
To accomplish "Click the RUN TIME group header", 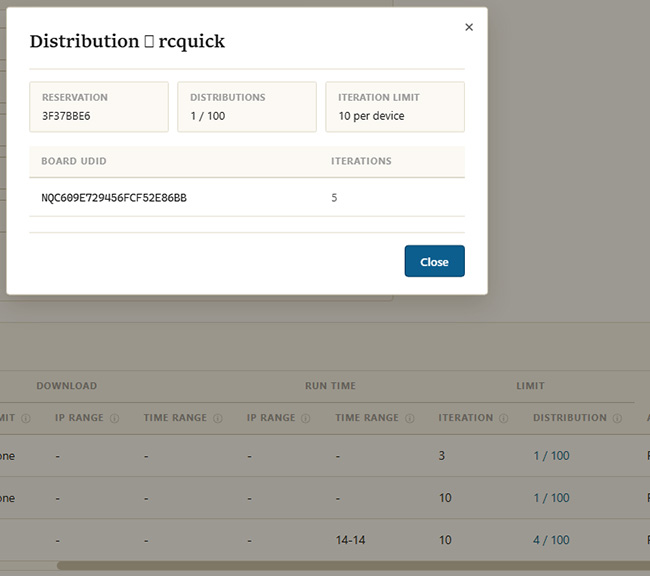I will (x=330, y=386).
